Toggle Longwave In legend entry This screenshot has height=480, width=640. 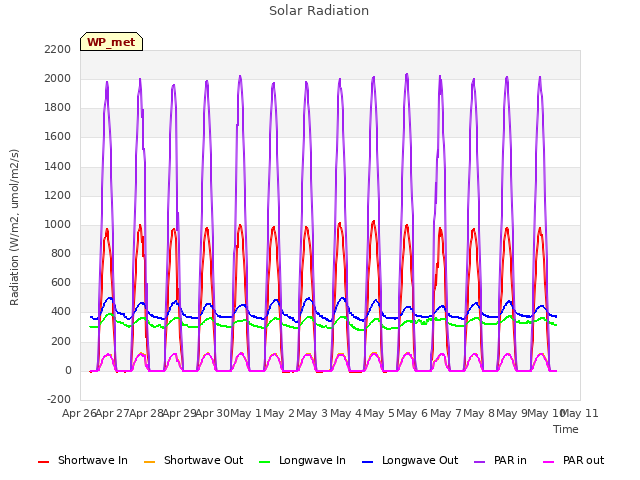tap(302, 460)
